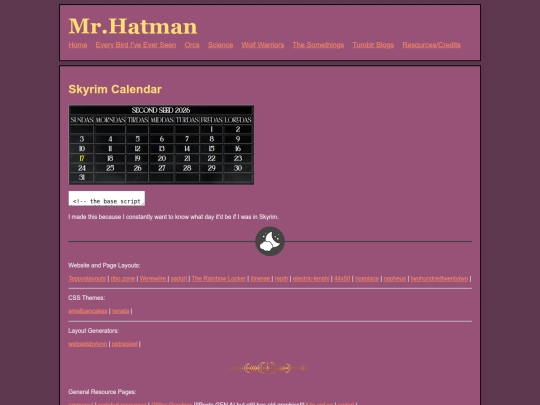Open the Teppyslayouts link
Image resolution: width=540 pixels, height=405 pixels.
[x=87, y=279]
